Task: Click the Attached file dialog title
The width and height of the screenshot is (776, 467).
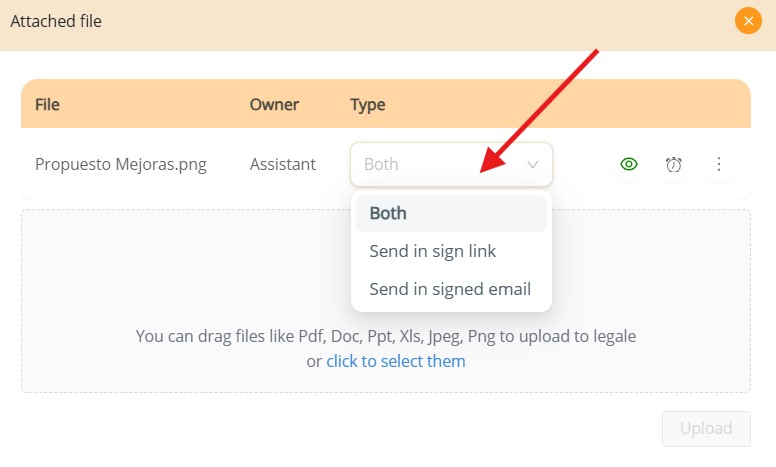Action: 56,21
